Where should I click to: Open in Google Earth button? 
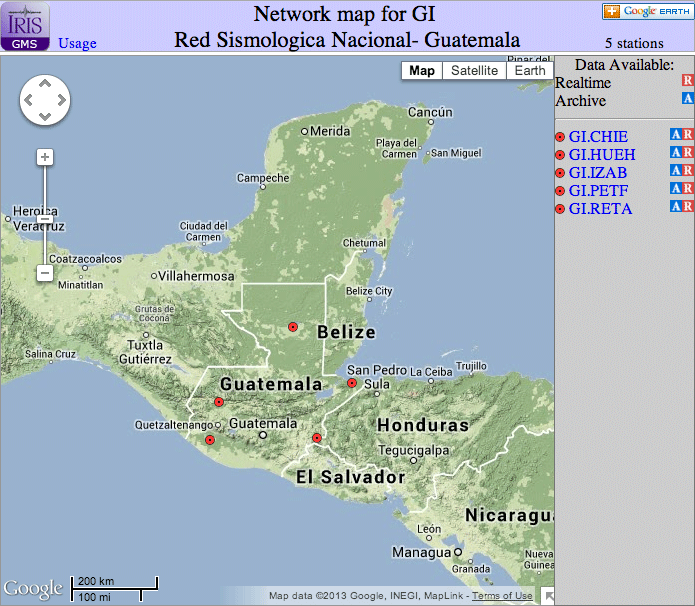[648, 12]
